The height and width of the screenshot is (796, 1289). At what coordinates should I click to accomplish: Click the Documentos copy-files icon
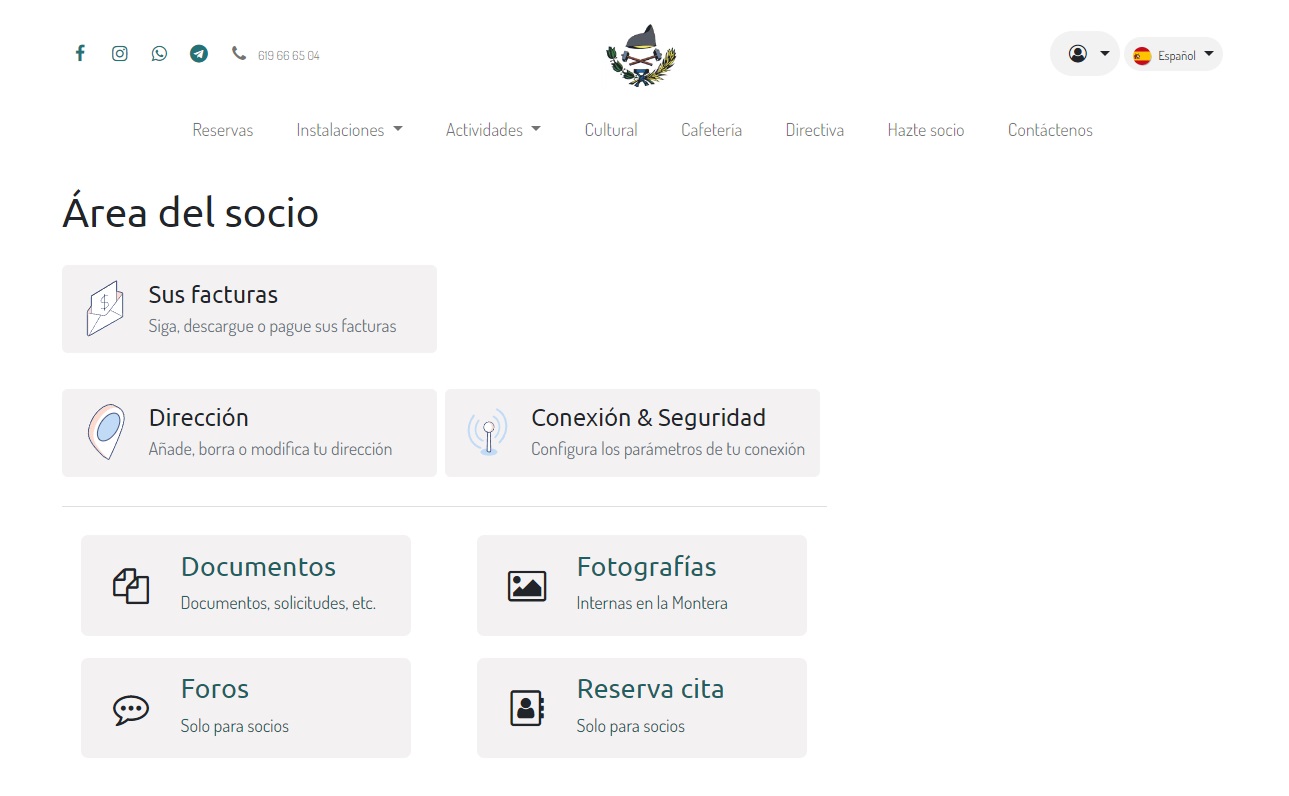(131, 586)
